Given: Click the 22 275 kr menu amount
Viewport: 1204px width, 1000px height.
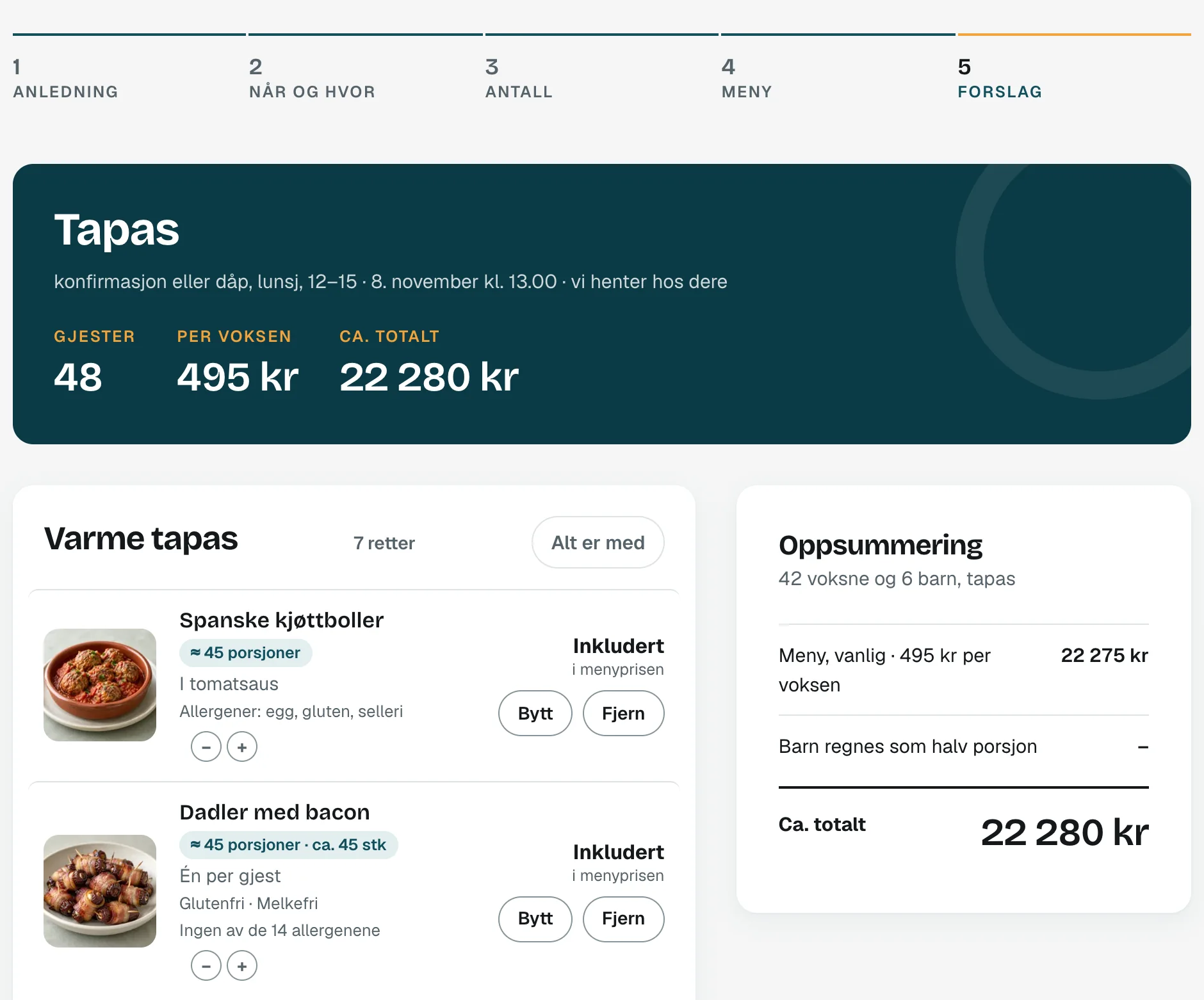Looking at the screenshot, I should click(x=1104, y=655).
